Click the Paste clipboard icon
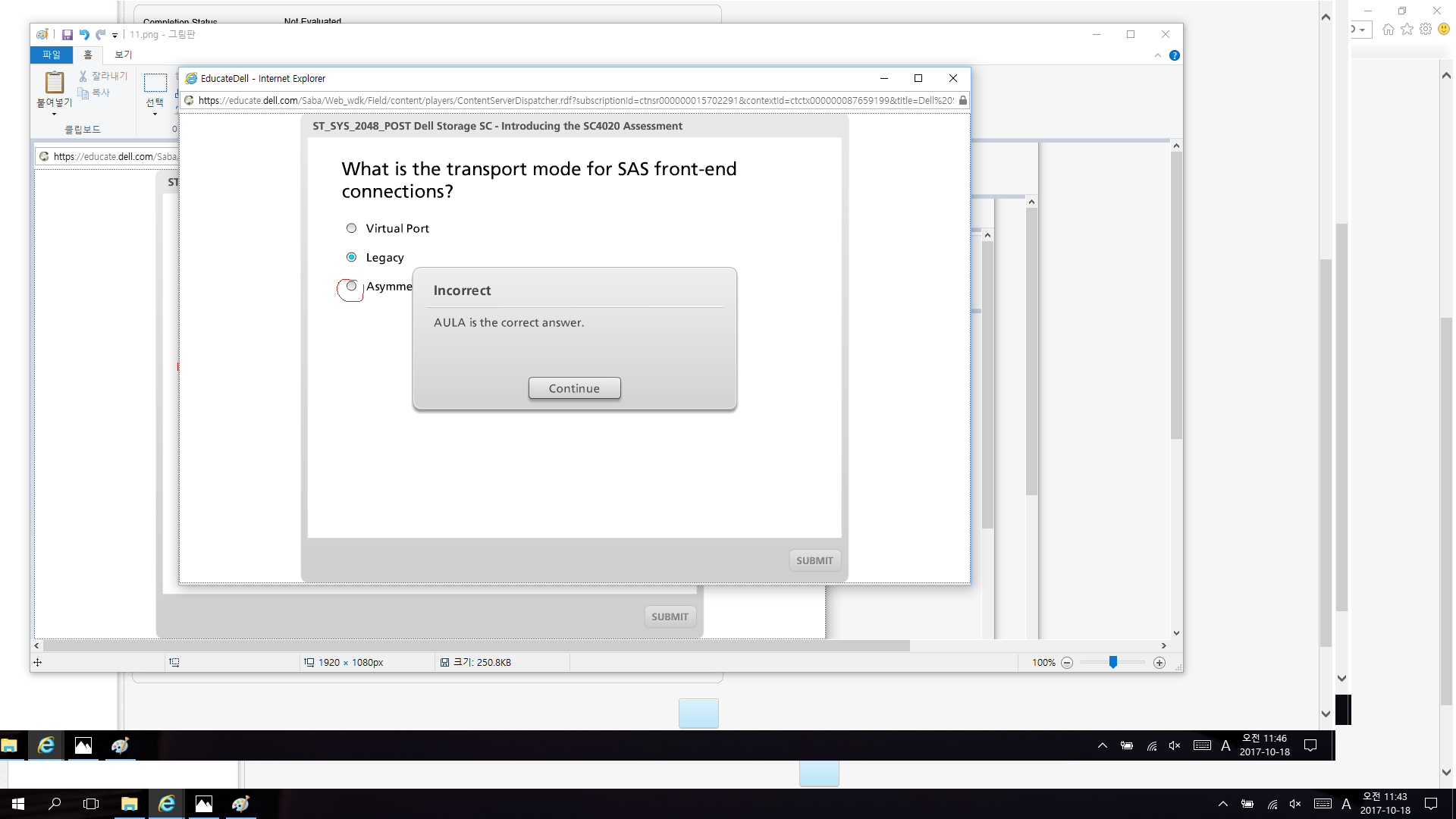The width and height of the screenshot is (1456, 819). (54, 81)
